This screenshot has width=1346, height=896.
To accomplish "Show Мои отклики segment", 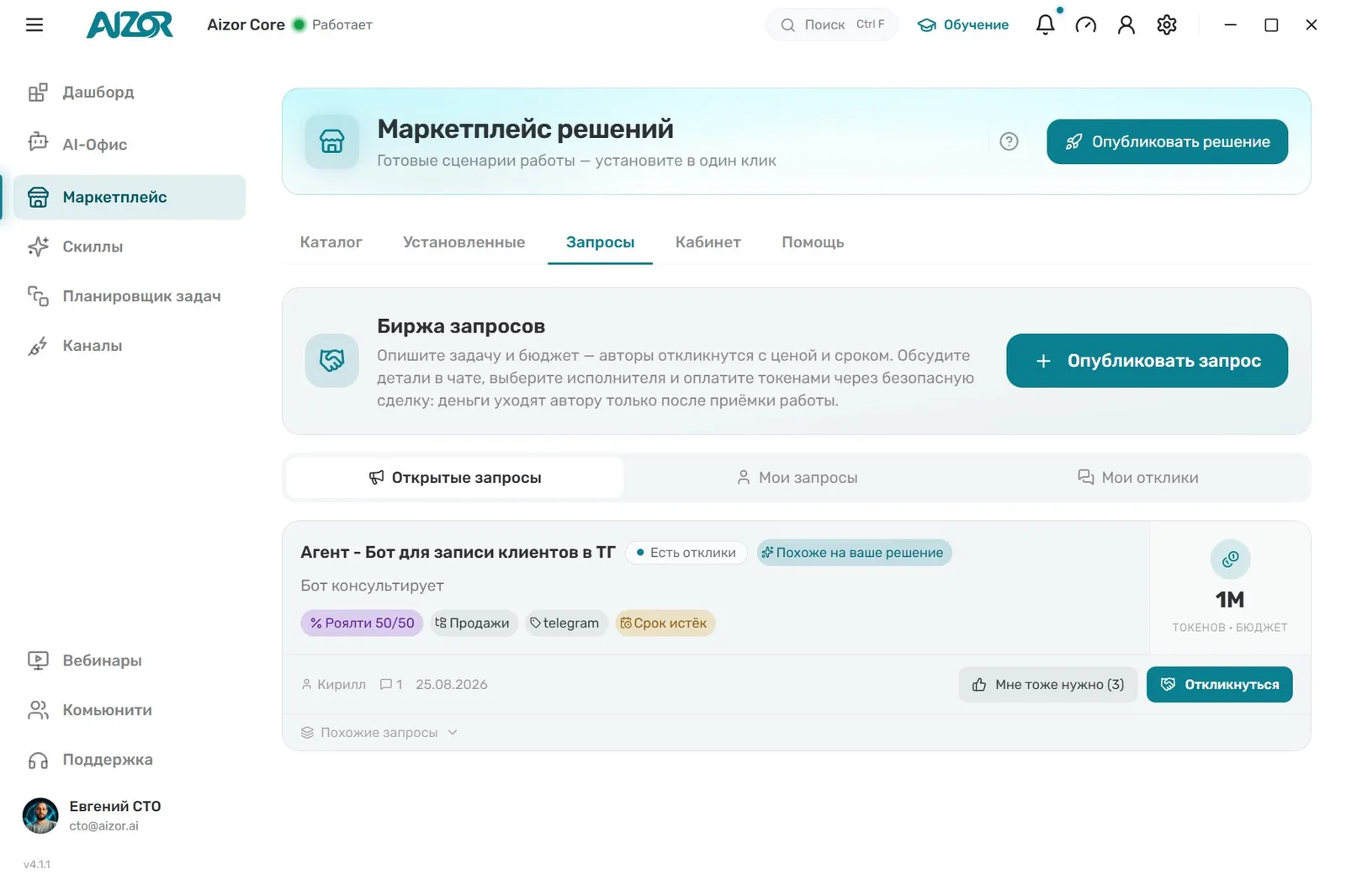I will pyautogui.click(x=1137, y=478).
